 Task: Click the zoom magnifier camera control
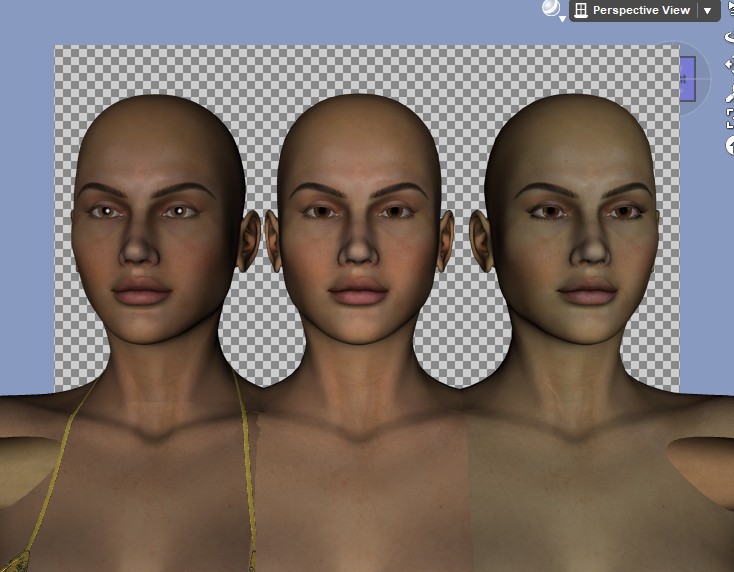click(729, 93)
